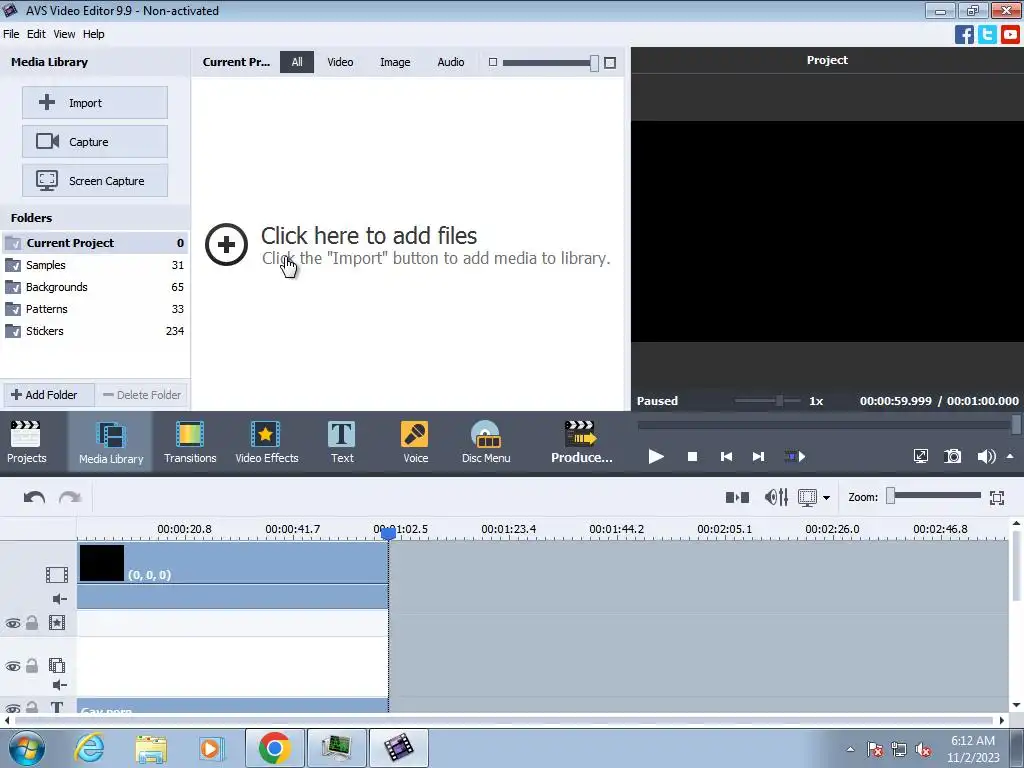Open the YouTube channel icon
1024x768 pixels.
1010,35
